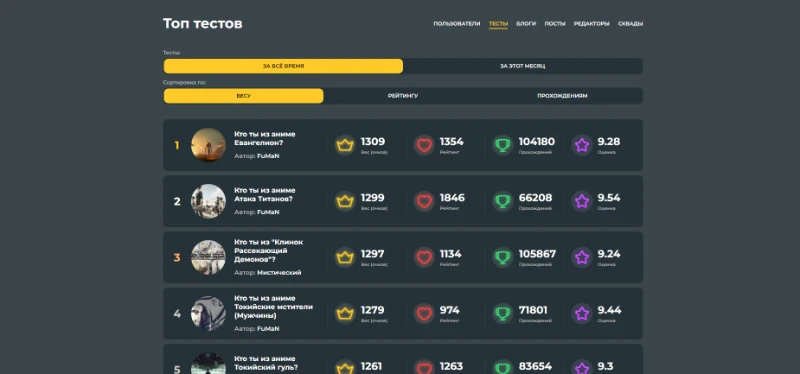Click the crown icon next to 1299

point(345,201)
